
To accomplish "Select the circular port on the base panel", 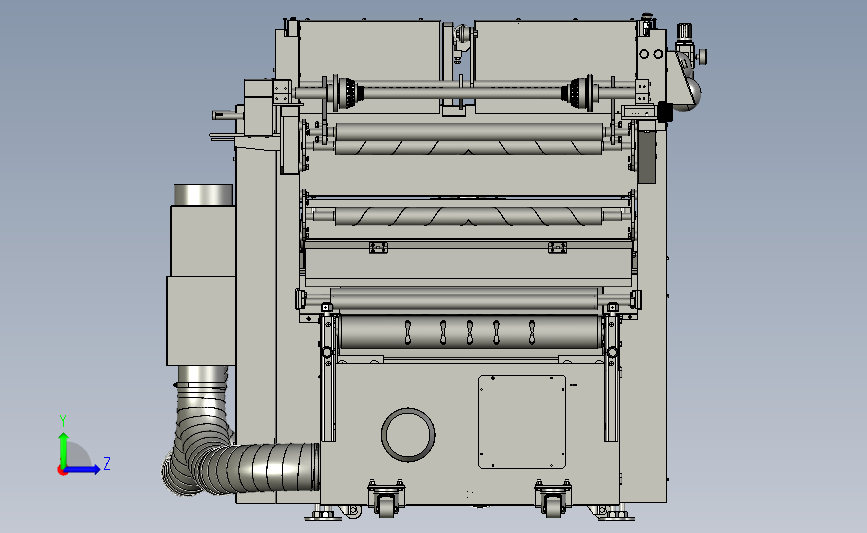I will coord(408,435).
